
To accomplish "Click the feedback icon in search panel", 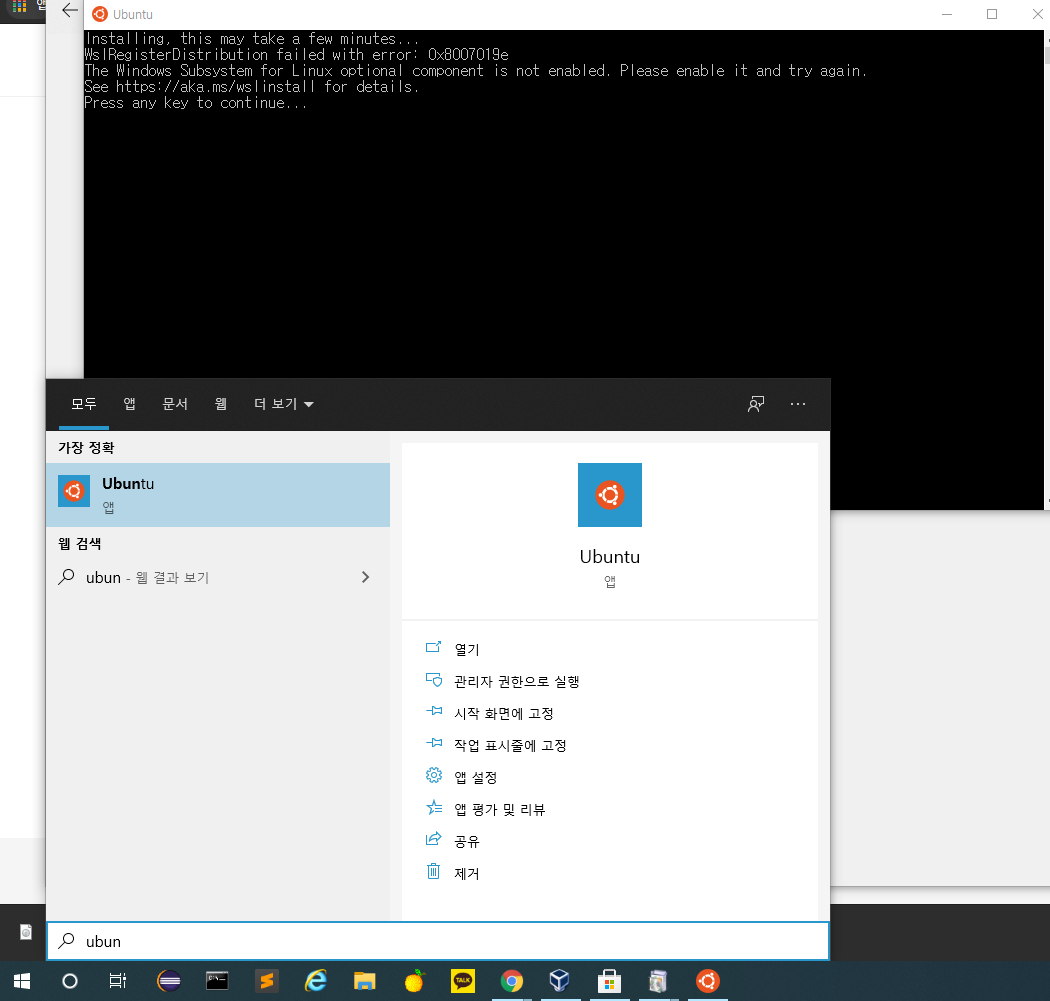I will pos(756,404).
